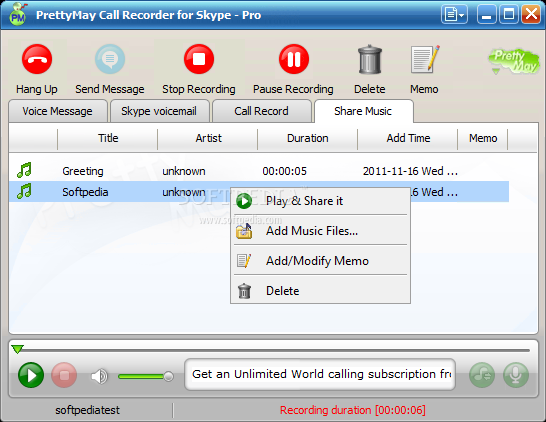Mute via the speaker volume icon
The image size is (546, 422).
tap(99, 376)
